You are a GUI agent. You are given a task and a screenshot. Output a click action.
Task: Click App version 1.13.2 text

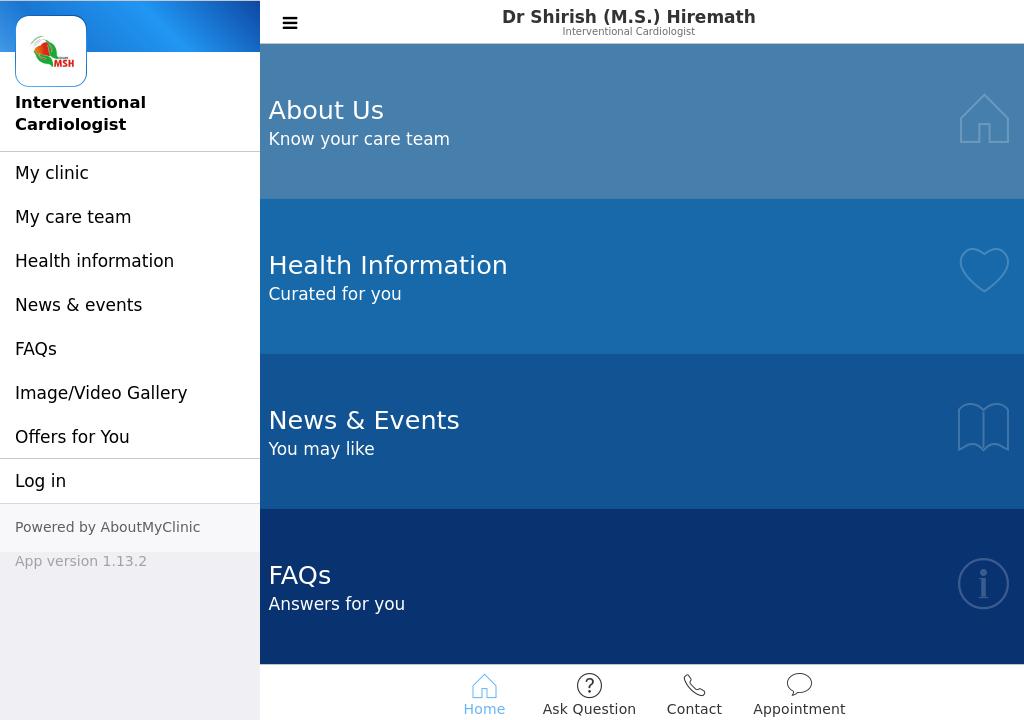pos(81,561)
